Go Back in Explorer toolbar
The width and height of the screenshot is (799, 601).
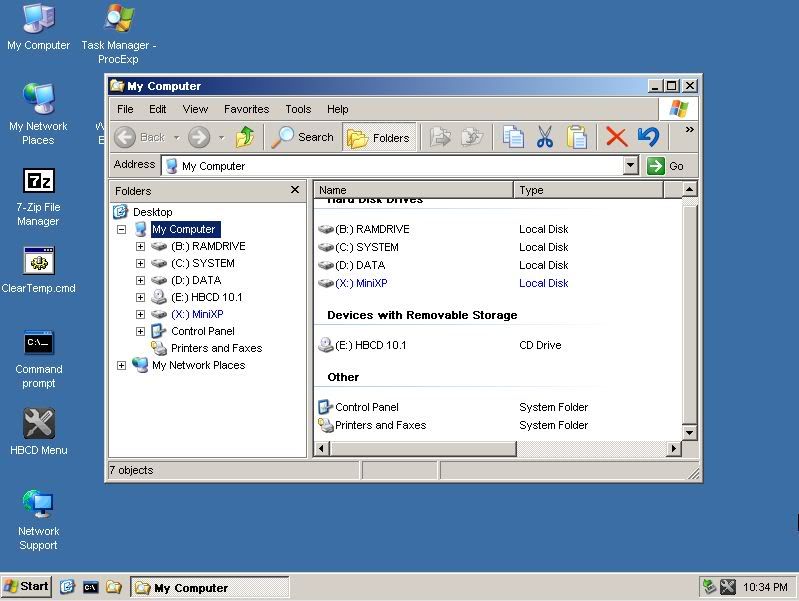pyautogui.click(x=139, y=137)
